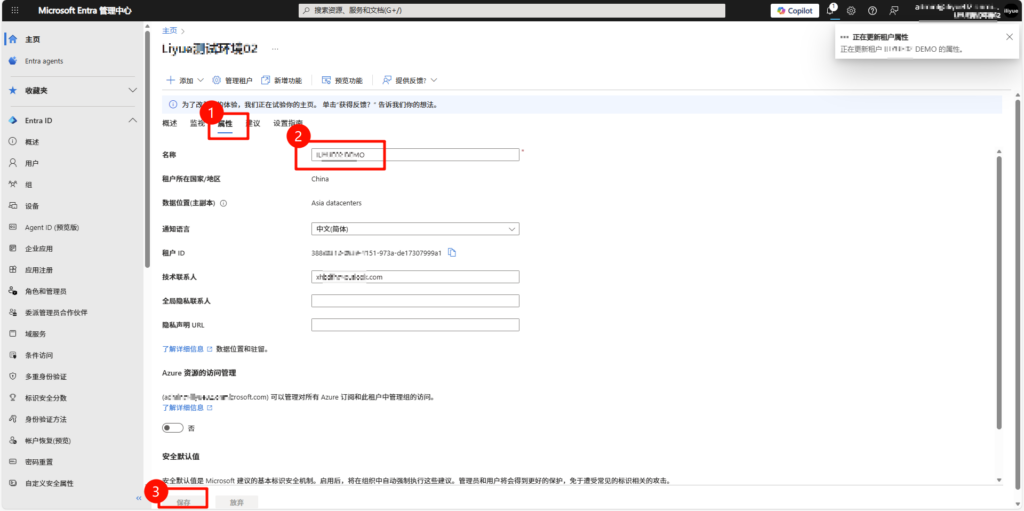Click the help question mark icon
This screenshot has height=511, width=1024.
pos(872,10)
